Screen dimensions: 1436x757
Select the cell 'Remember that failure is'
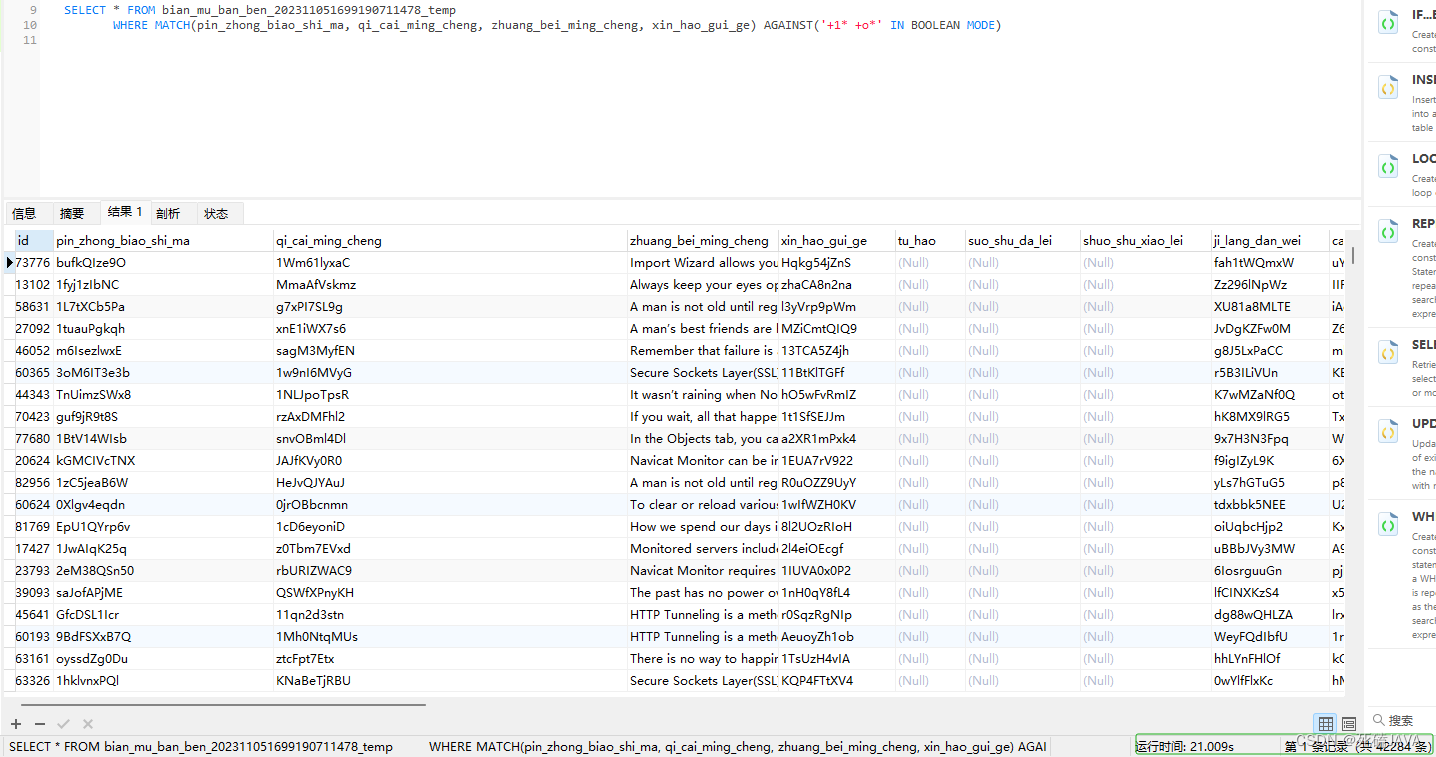(x=702, y=350)
